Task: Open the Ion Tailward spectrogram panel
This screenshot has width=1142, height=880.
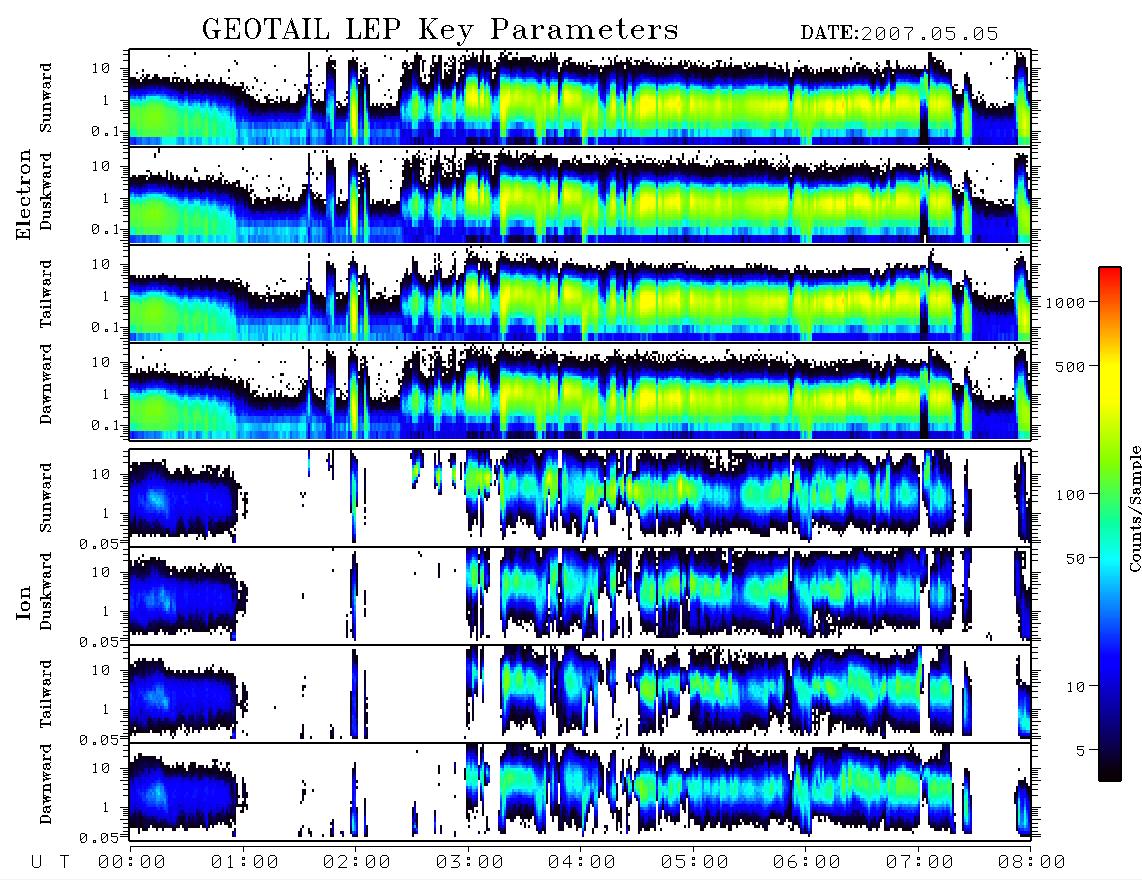Action: click(580, 694)
